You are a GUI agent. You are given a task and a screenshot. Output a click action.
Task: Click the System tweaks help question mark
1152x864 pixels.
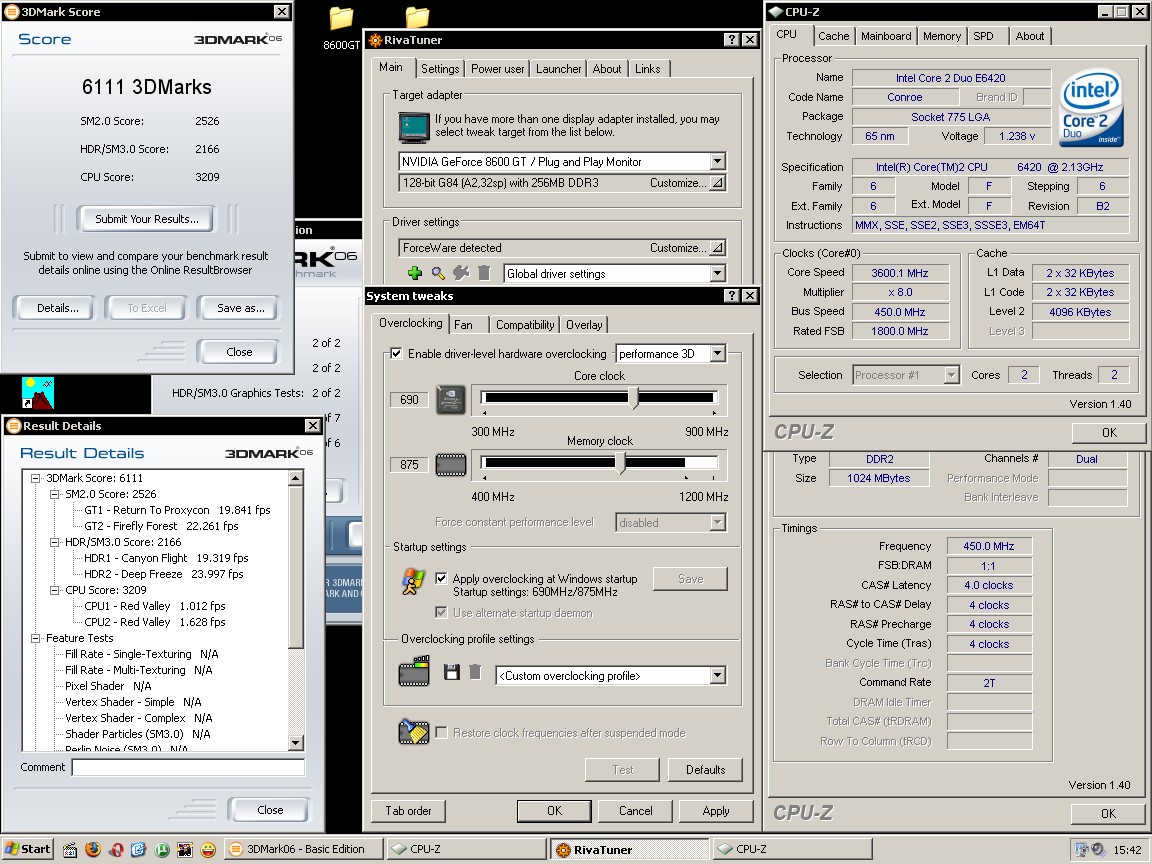731,295
